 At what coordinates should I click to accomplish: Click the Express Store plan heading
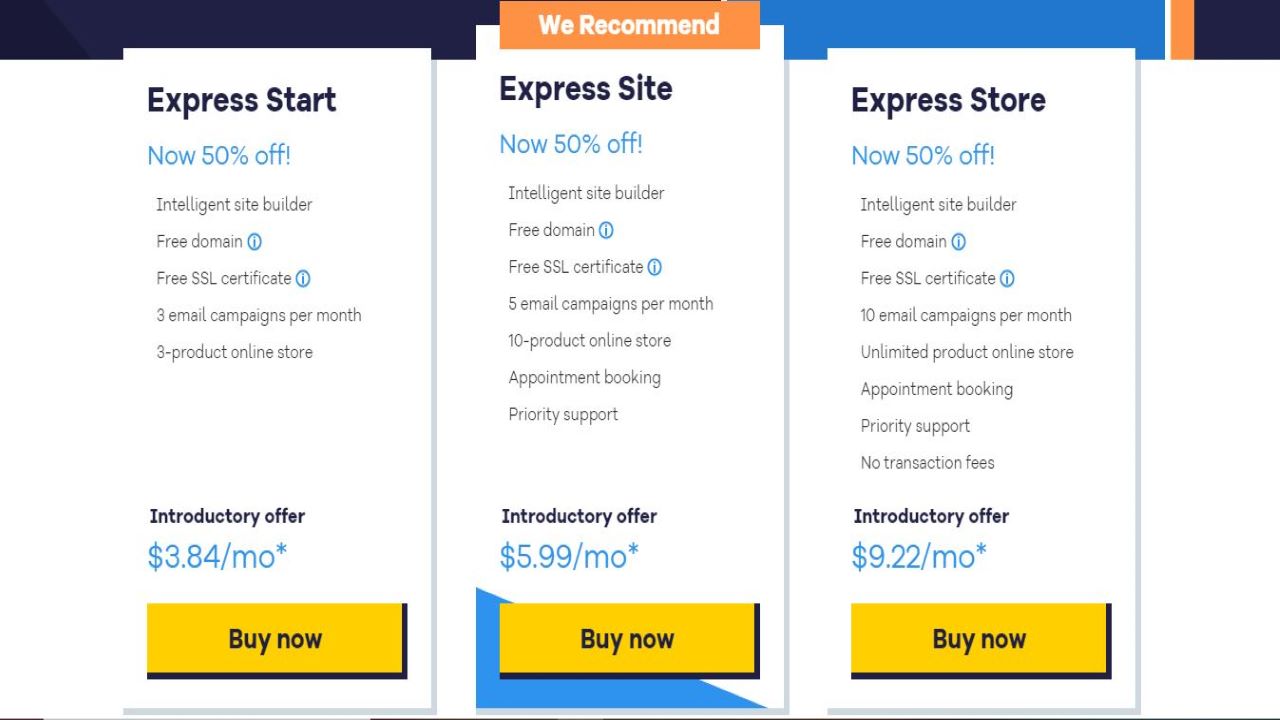tap(948, 100)
